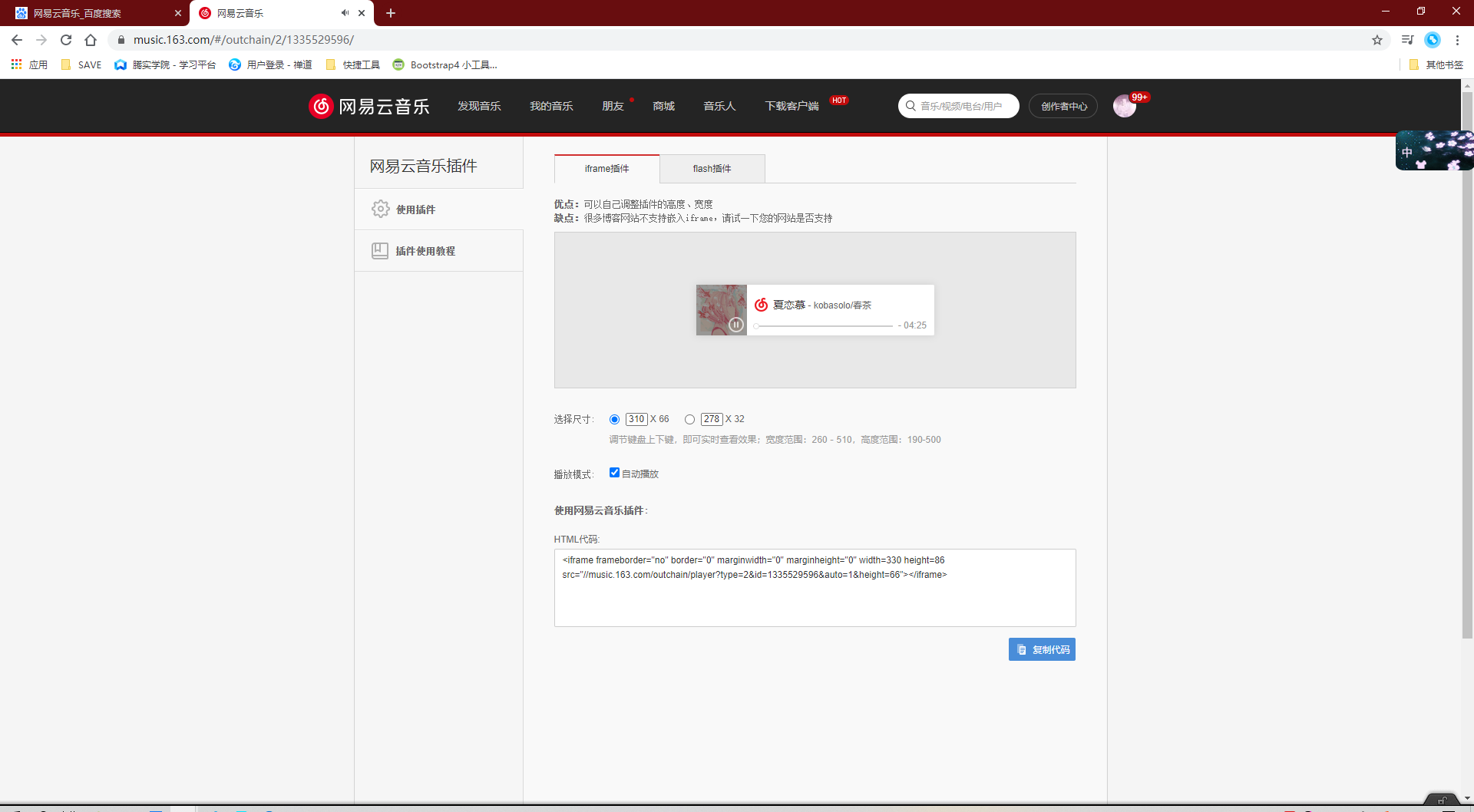Click the 04:25 time remaining text

coord(914,325)
